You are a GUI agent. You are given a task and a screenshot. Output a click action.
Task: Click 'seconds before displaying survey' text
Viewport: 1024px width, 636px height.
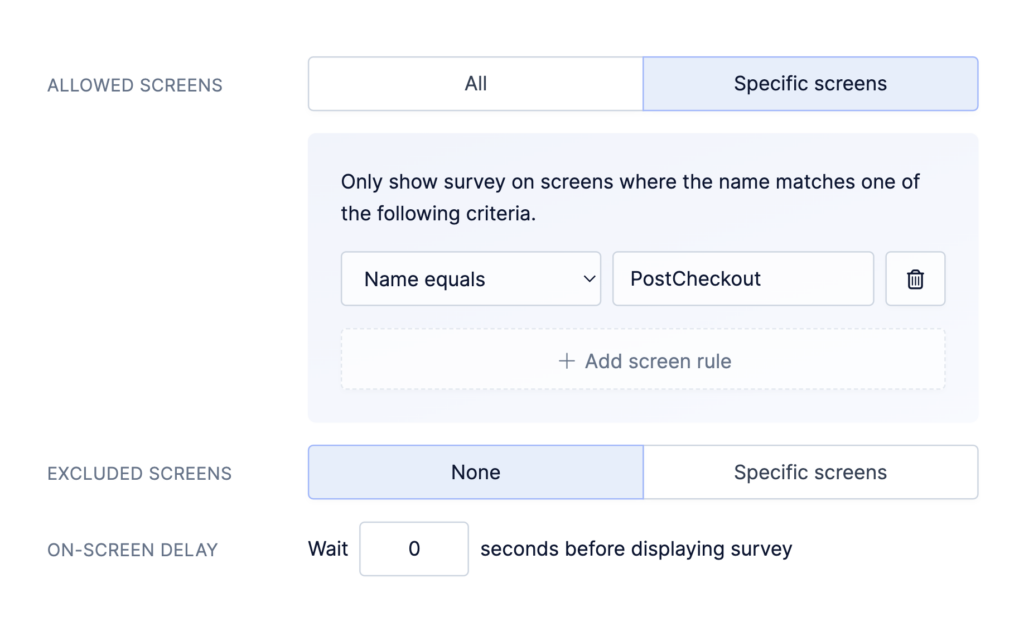pyautogui.click(x=636, y=549)
